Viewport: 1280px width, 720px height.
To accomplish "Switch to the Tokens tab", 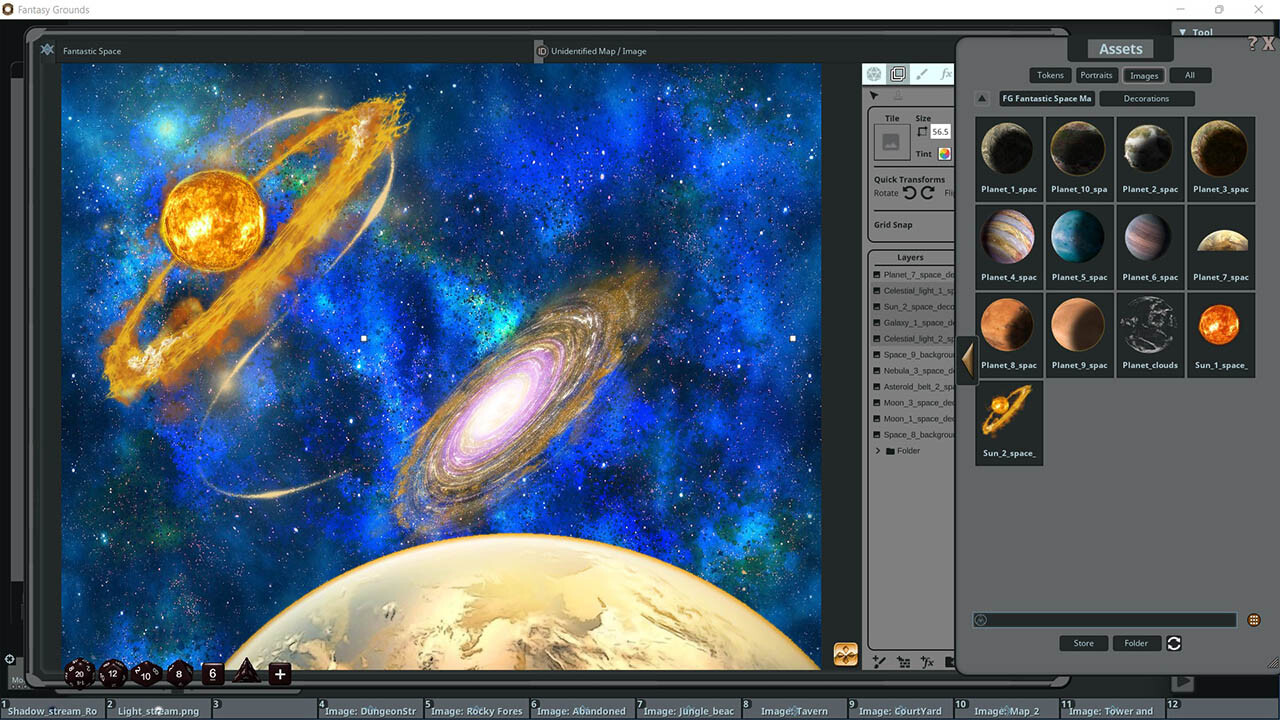I will coord(1049,74).
